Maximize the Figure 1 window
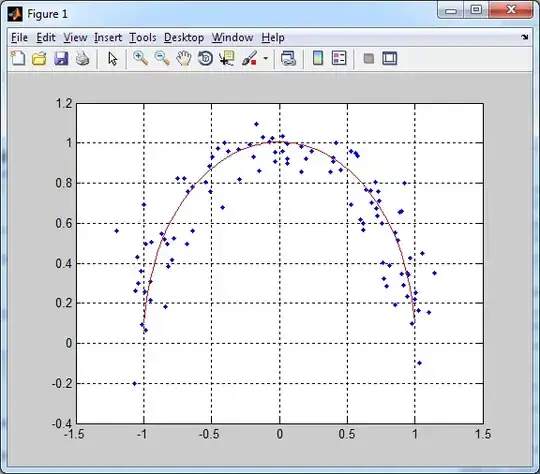This screenshot has width=540, height=474. point(476,10)
